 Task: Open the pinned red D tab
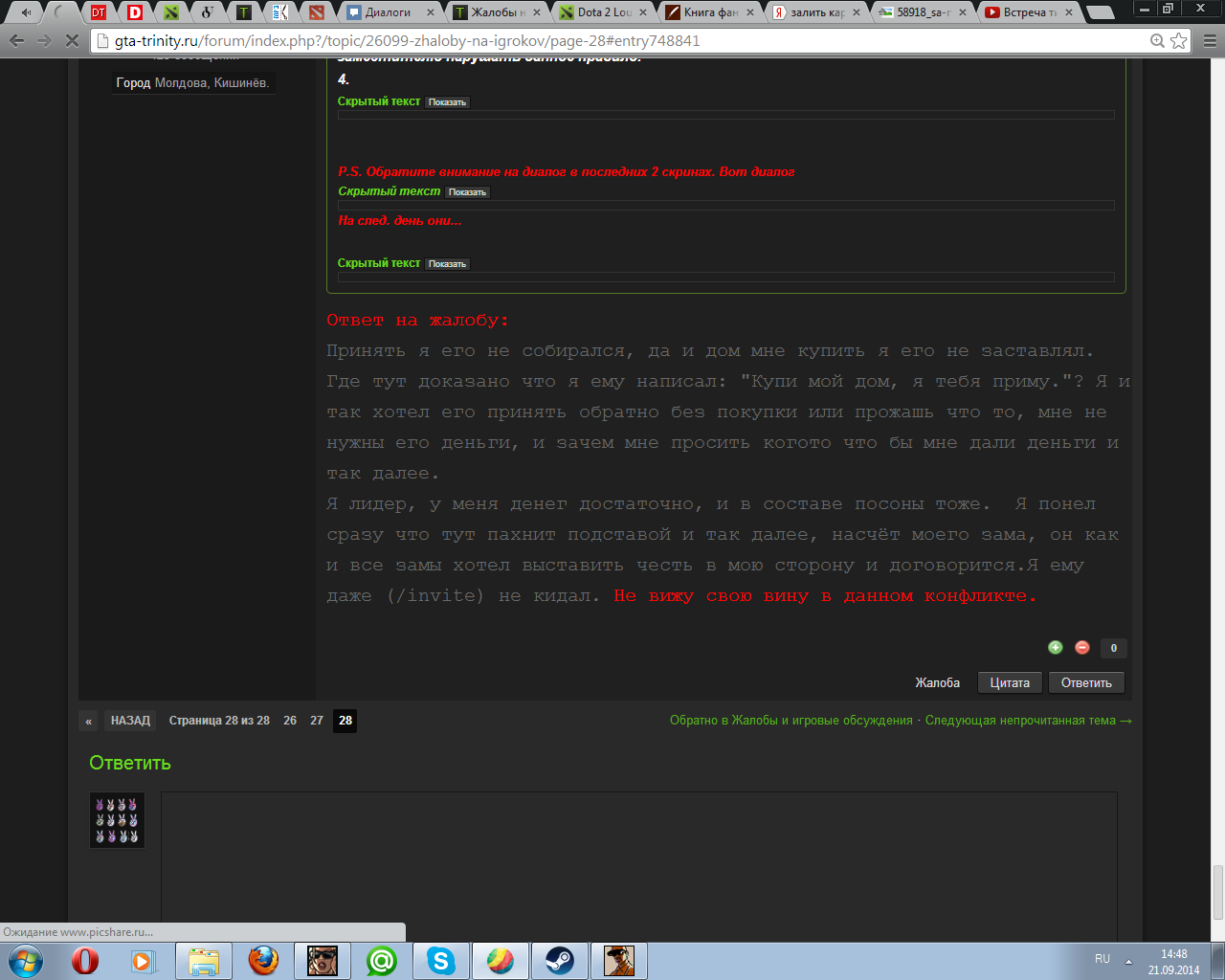tap(135, 12)
